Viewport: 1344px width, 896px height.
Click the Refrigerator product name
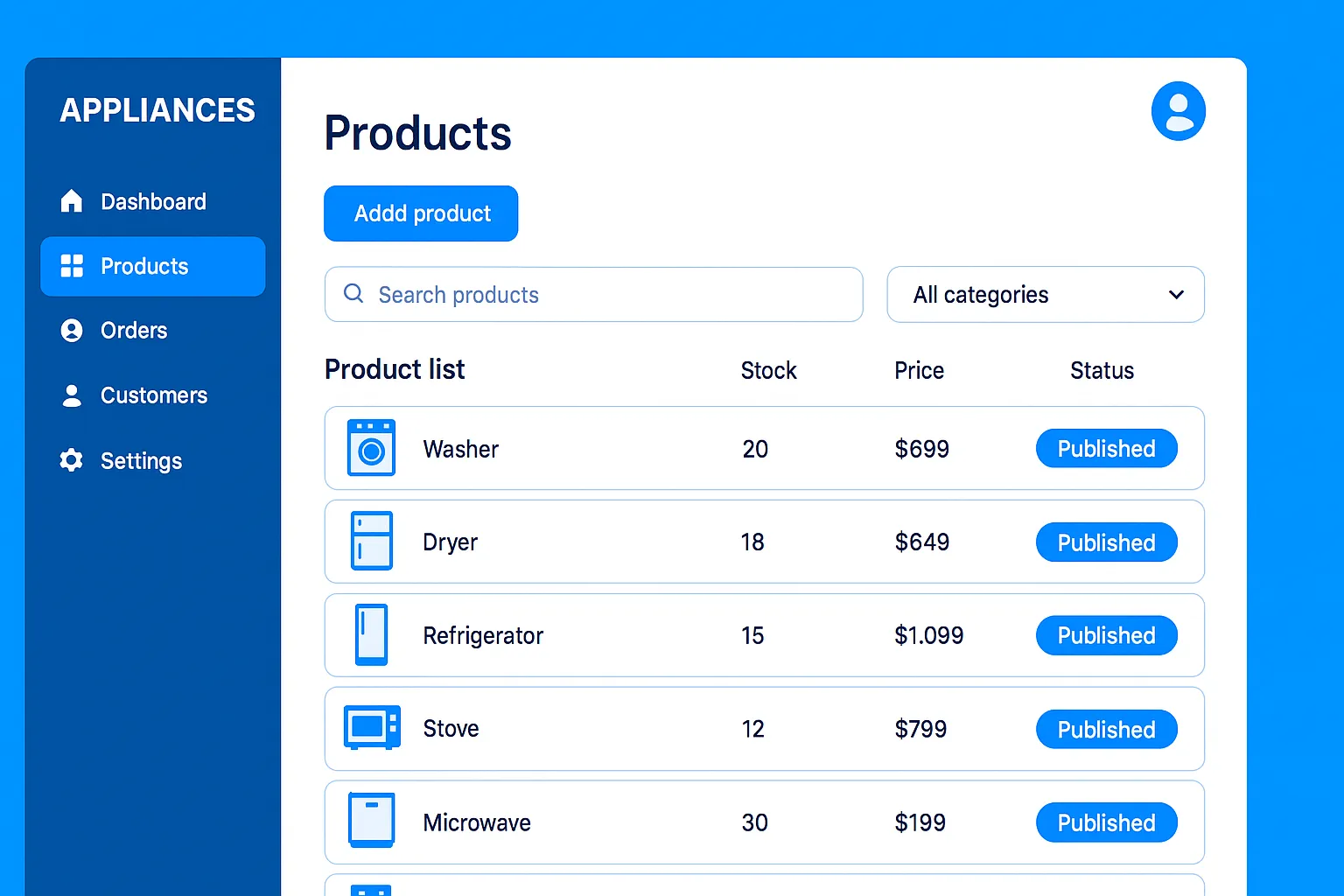(483, 636)
